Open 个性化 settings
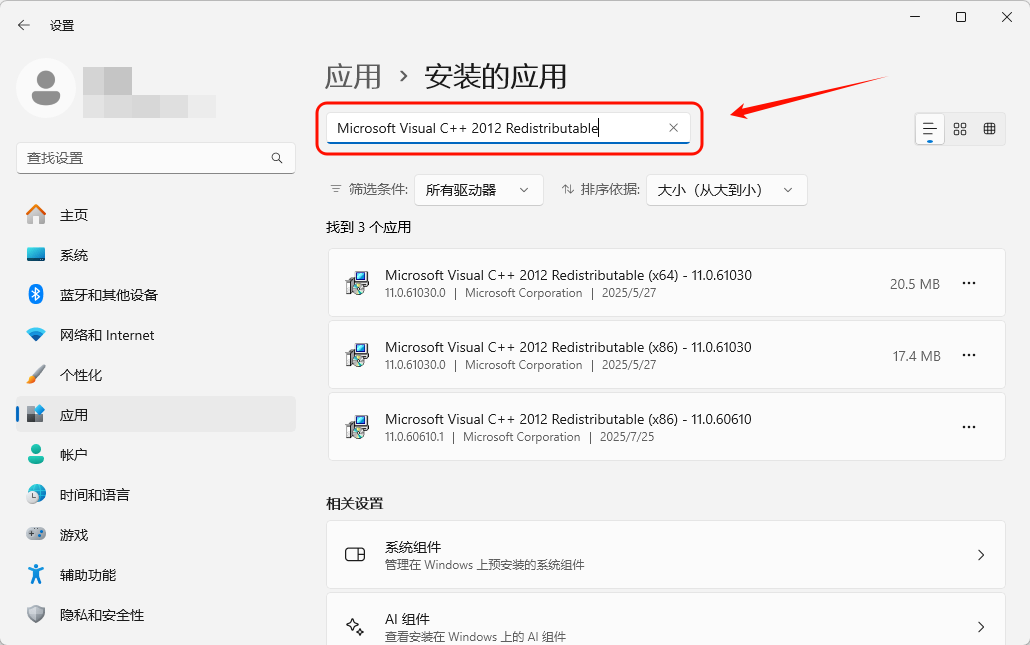1030x645 pixels. click(x=156, y=375)
